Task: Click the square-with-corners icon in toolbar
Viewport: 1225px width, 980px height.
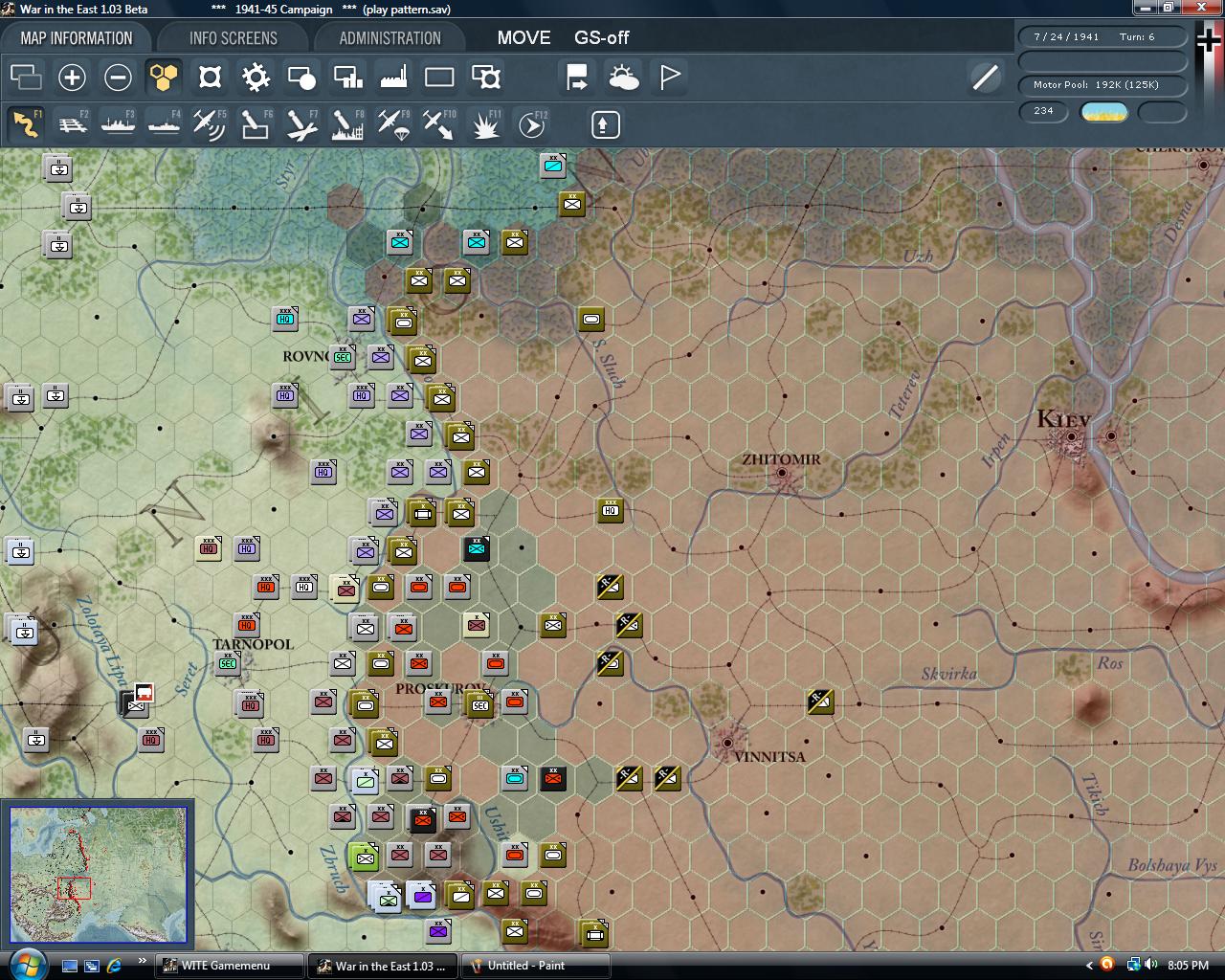Action: click(x=210, y=77)
